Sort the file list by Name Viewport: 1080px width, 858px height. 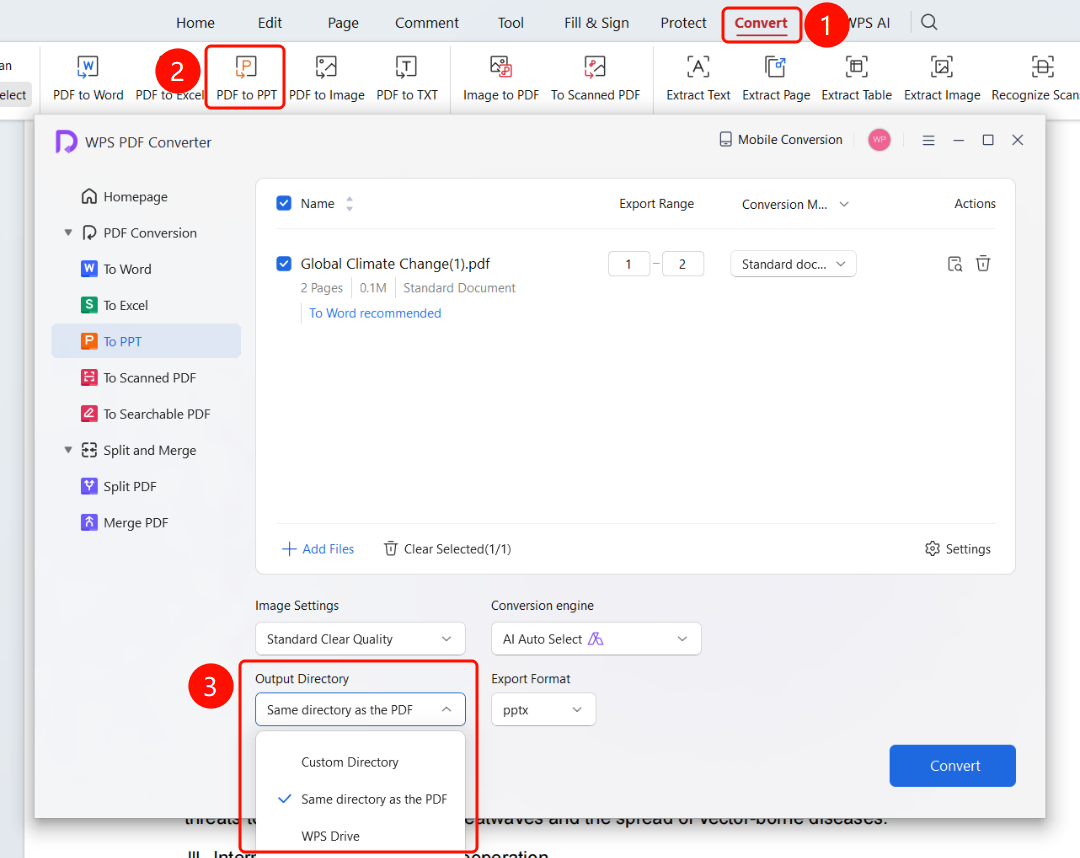point(349,204)
